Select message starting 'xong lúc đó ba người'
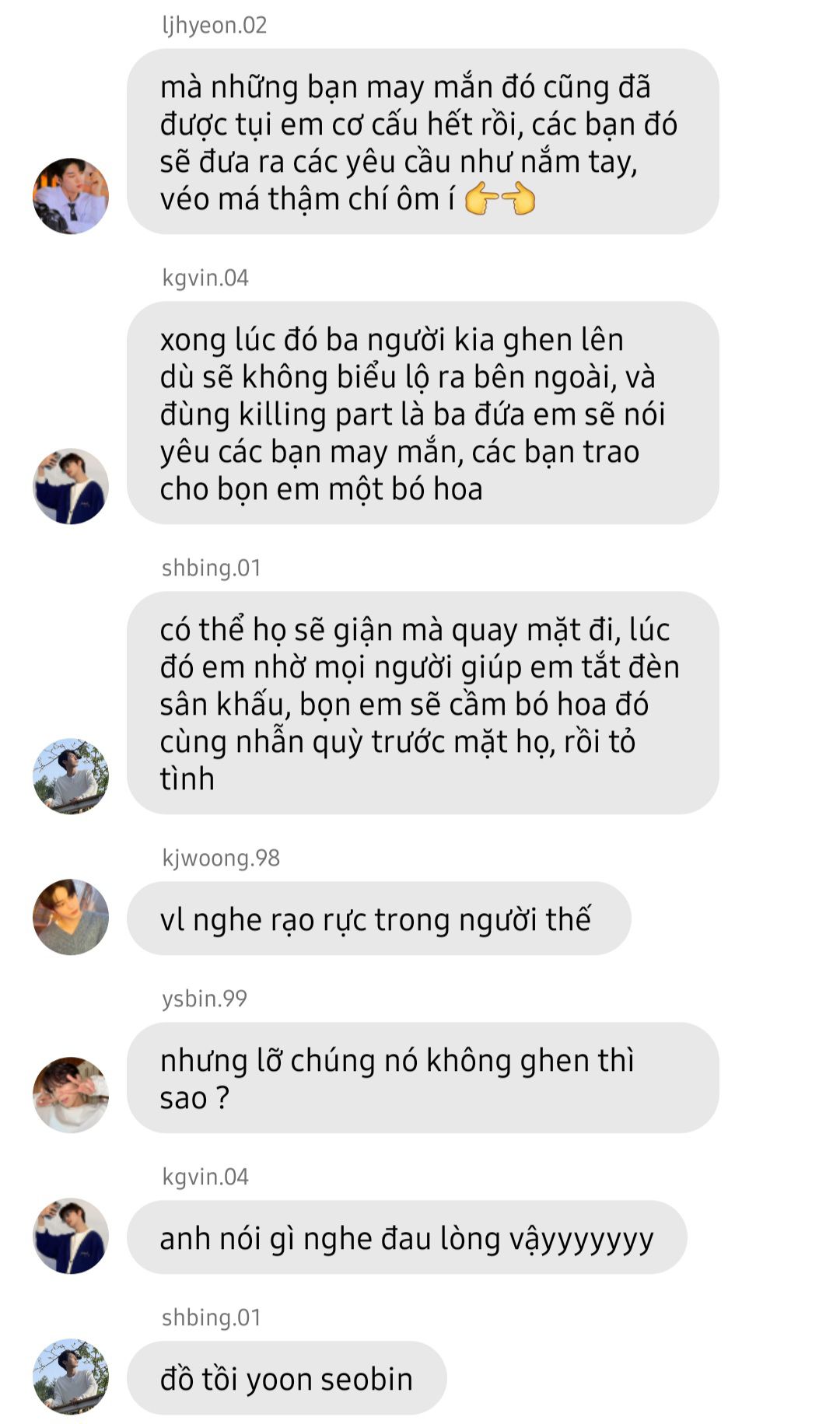 point(422,413)
